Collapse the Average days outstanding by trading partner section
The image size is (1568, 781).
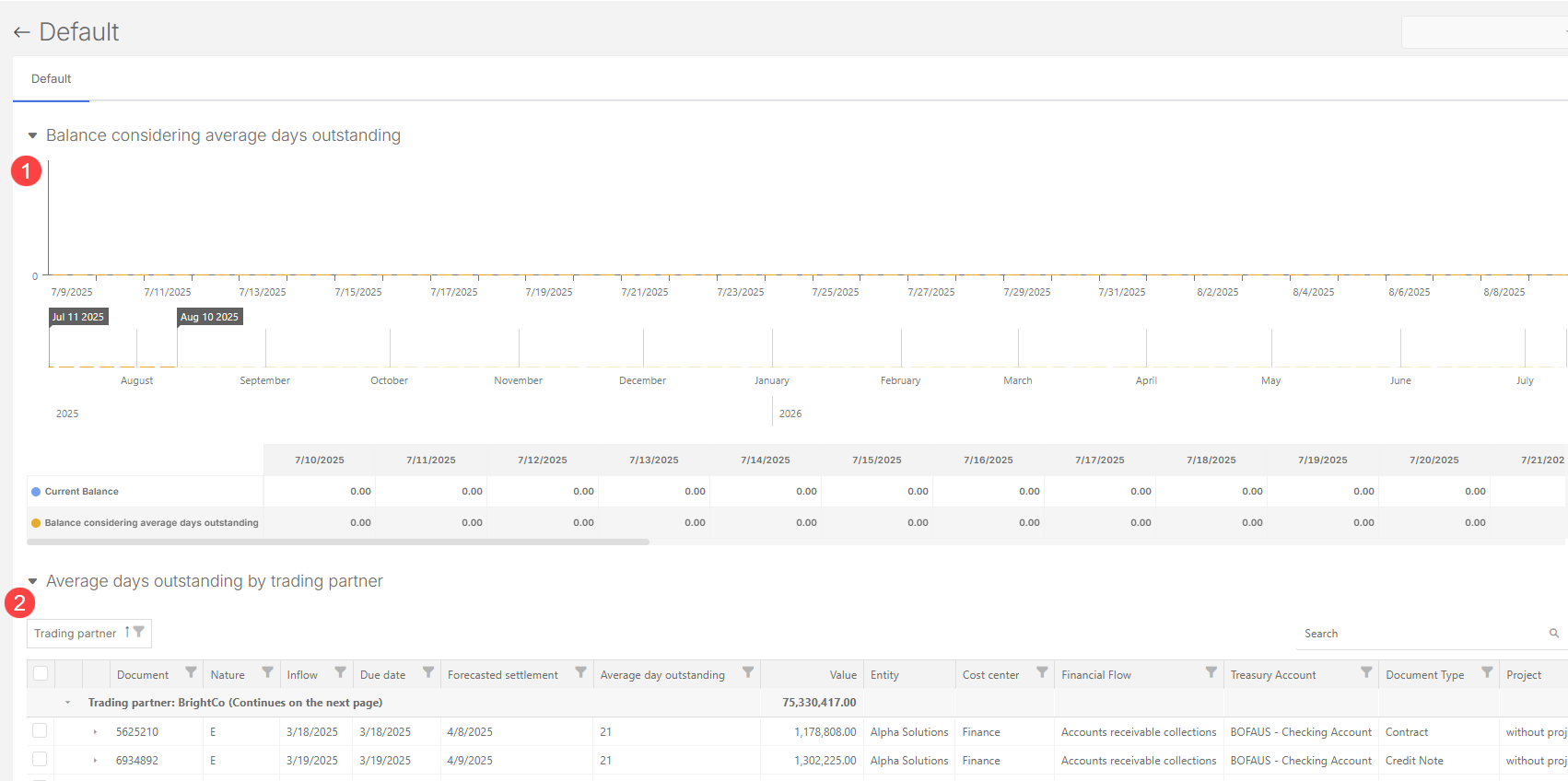coord(32,582)
